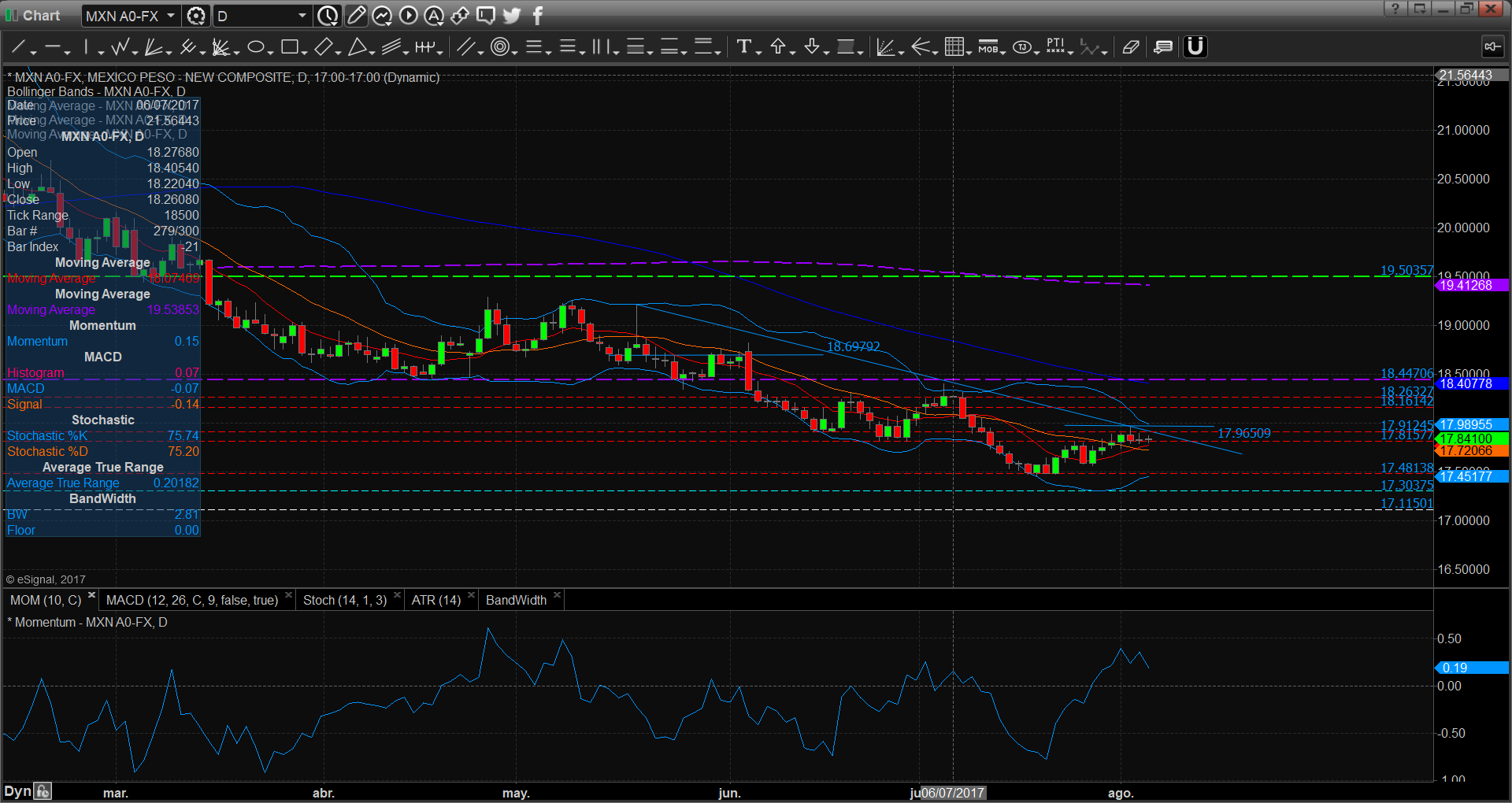The image size is (1512, 803).
Task: Select the up arrow marker tool
Action: (x=778, y=47)
